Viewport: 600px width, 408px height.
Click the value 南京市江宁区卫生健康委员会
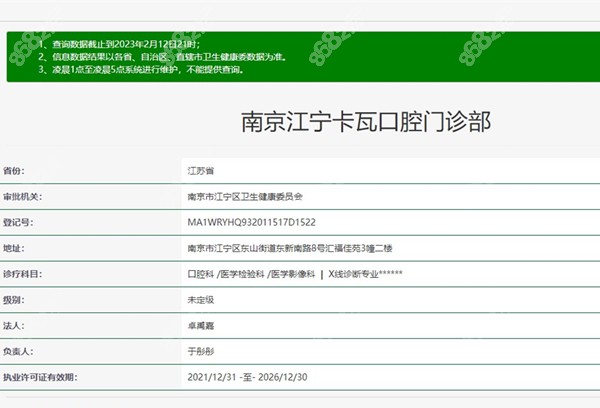[245, 197]
